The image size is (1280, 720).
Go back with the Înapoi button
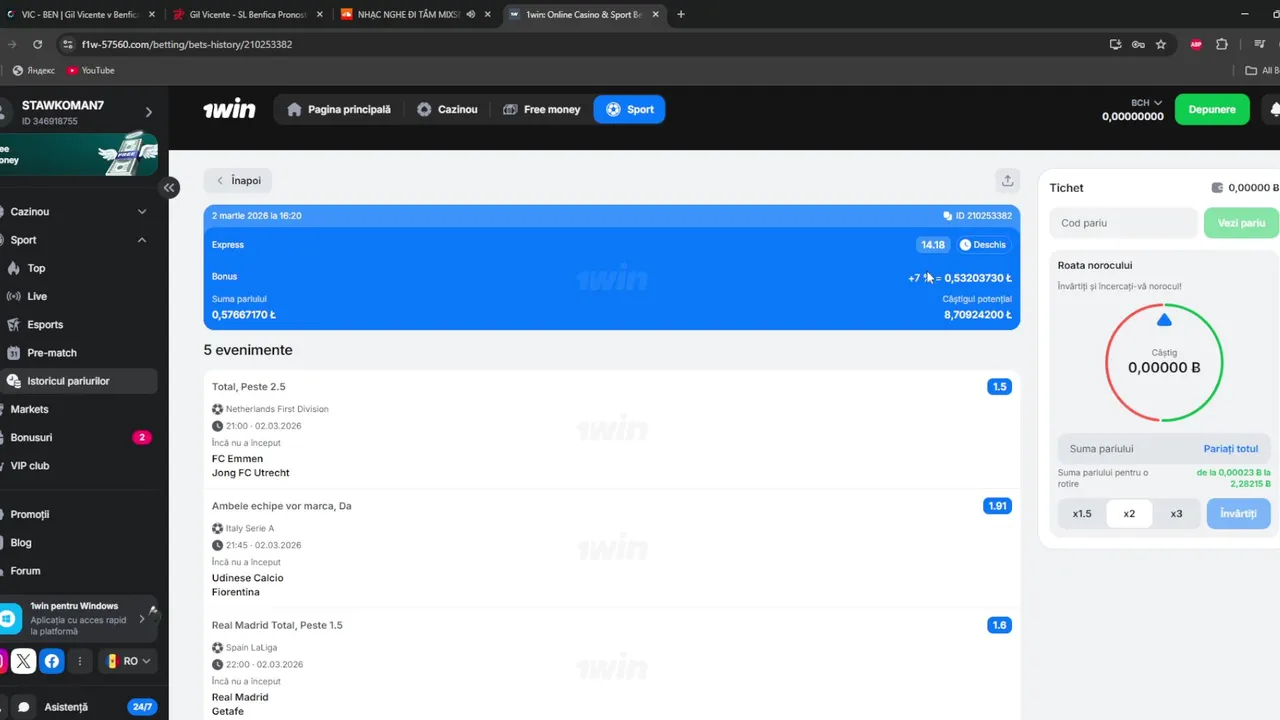click(238, 181)
